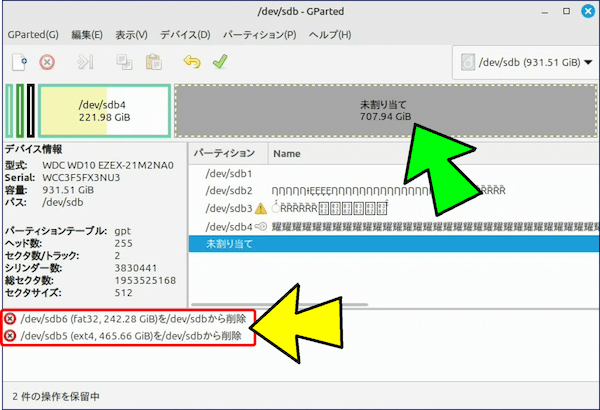Image resolution: width=600 pixels, height=410 pixels.
Task: Click the Paste partition toolbar icon
Action: (153, 62)
